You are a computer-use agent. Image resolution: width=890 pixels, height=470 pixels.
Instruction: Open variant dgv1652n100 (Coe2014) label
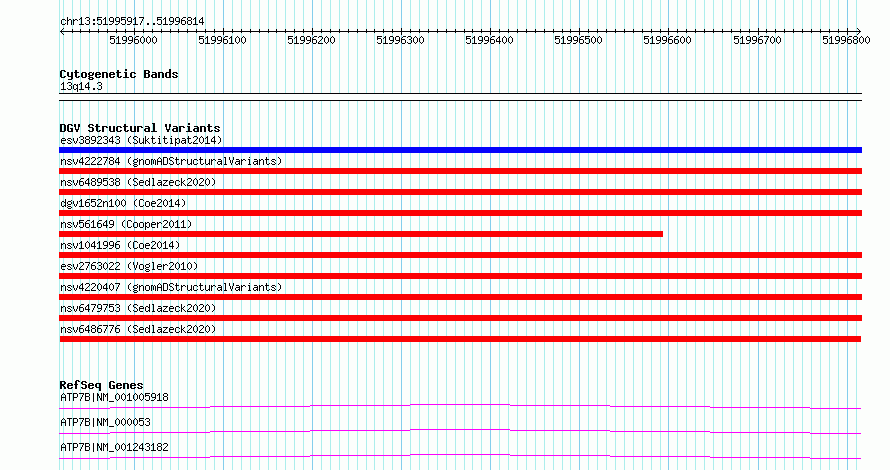[x=123, y=203]
